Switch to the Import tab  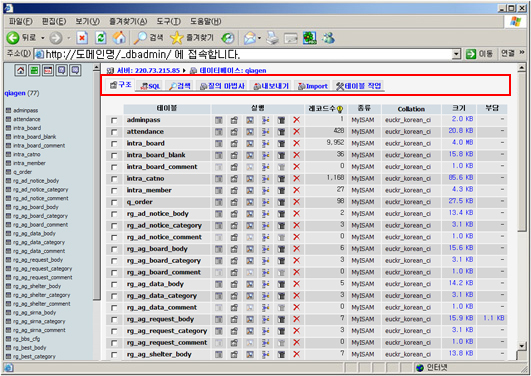click(313, 86)
